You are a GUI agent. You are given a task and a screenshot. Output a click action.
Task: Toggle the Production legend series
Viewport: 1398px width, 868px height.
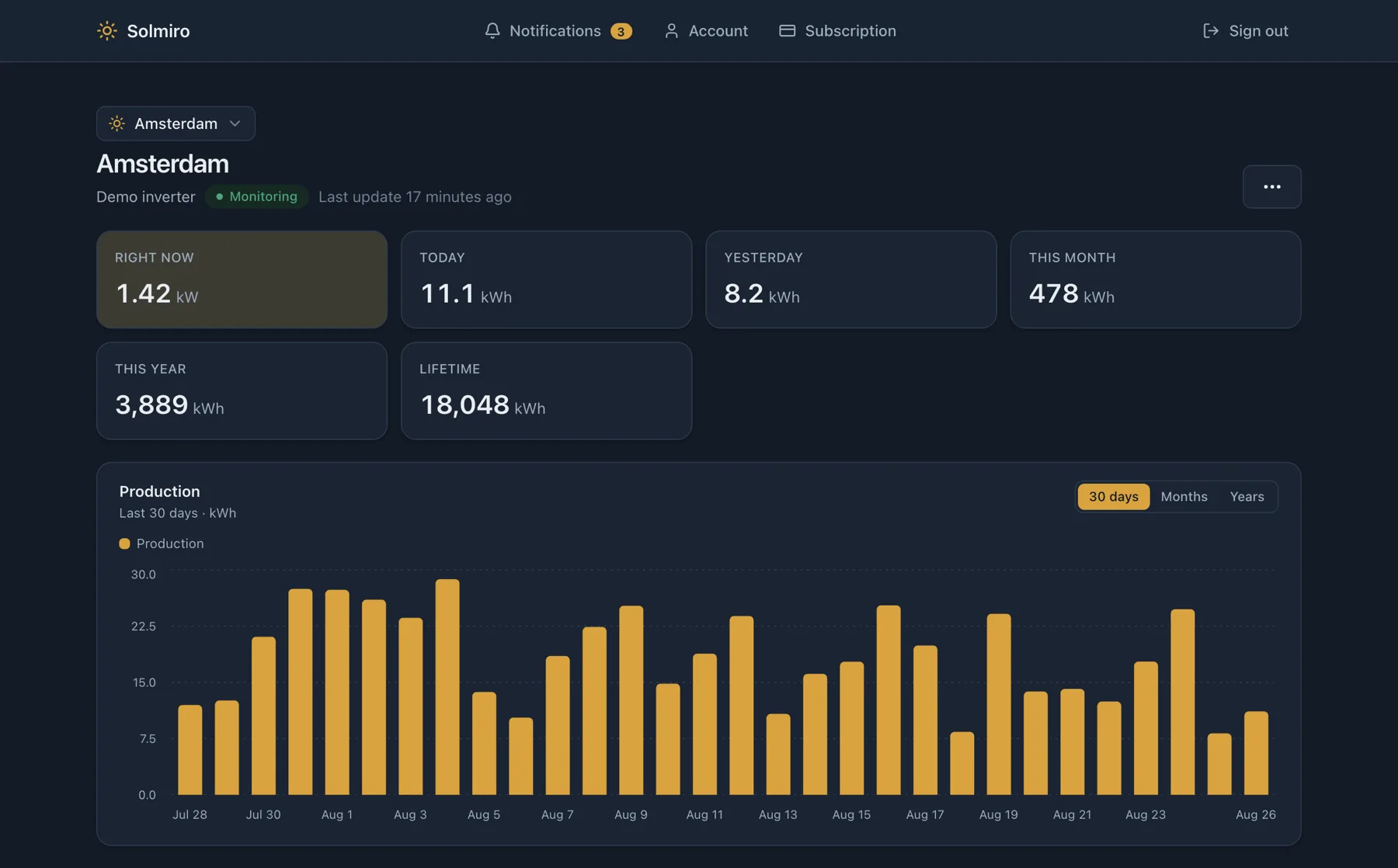click(x=162, y=543)
